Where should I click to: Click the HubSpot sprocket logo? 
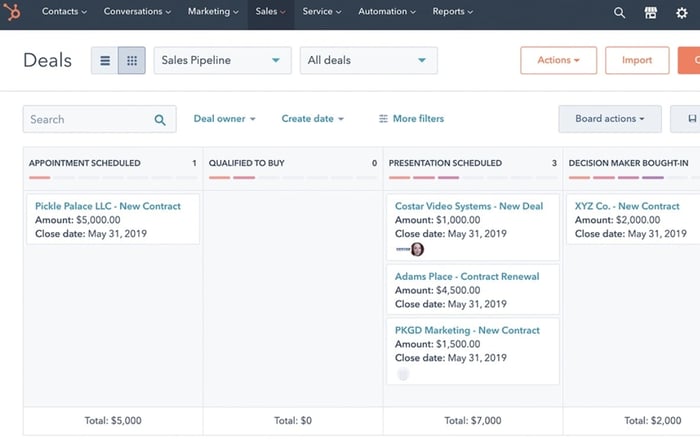pyautogui.click(x=15, y=13)
